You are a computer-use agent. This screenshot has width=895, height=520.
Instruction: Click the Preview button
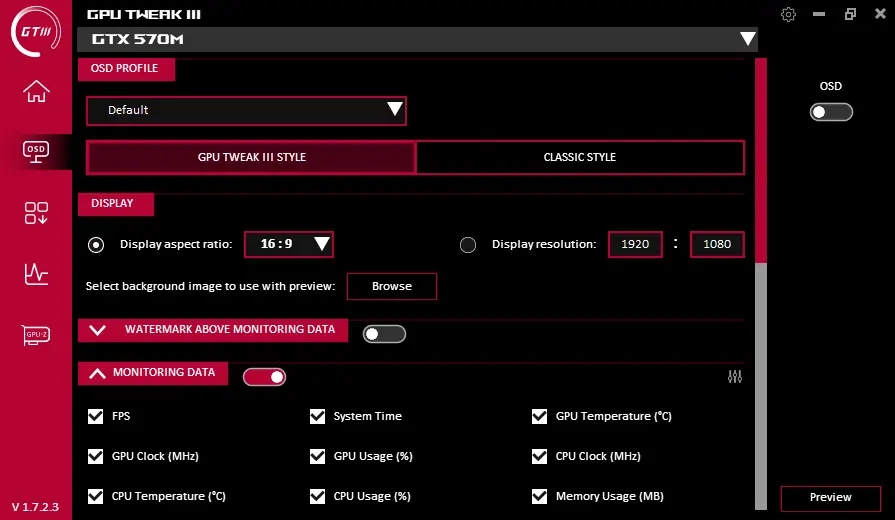(x=831, y=497)
